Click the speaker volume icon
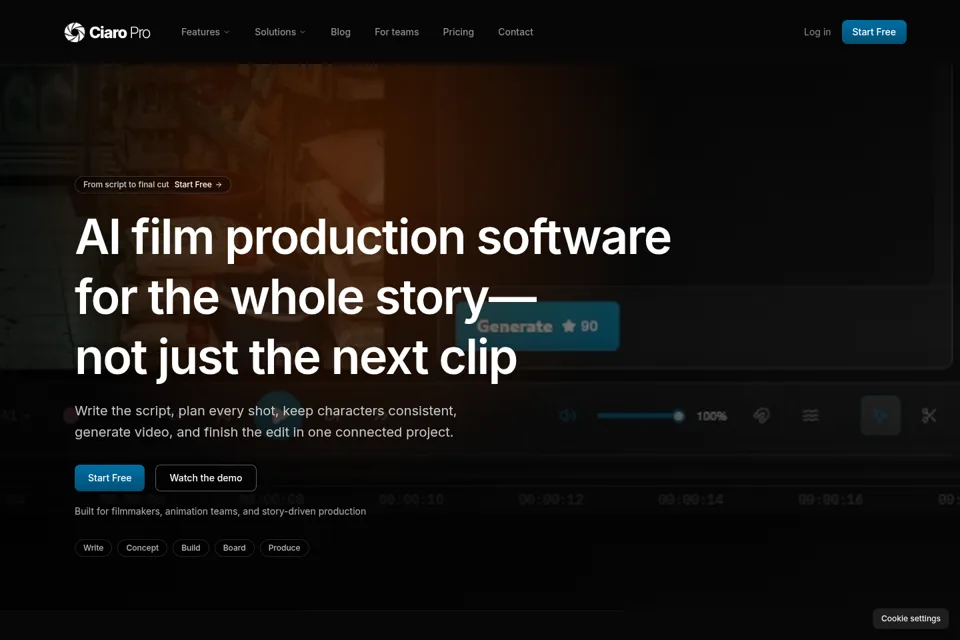Viewport: 960px width, 640px height. 567,416
